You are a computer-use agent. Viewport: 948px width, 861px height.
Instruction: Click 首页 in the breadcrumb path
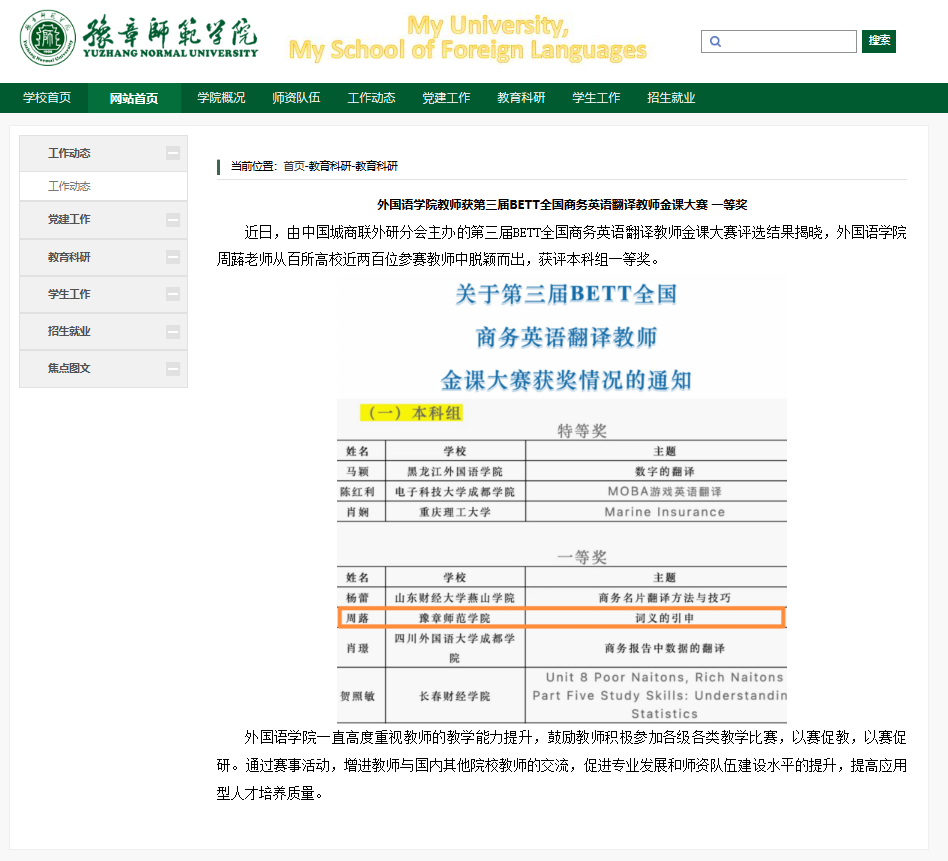(x=293, y=166)
